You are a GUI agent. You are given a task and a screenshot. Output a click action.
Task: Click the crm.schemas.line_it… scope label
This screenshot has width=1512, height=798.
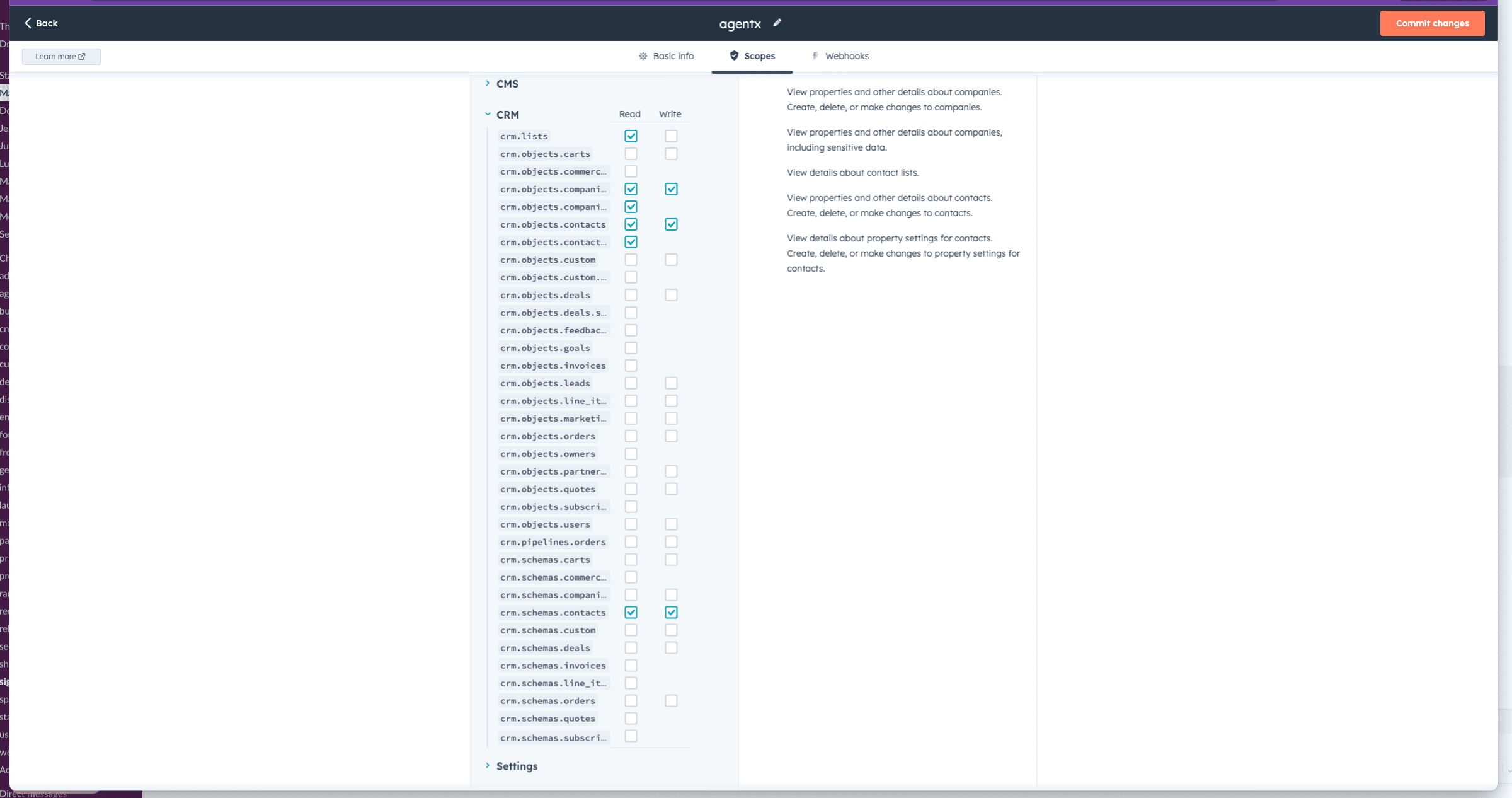[x=553, y=683]
